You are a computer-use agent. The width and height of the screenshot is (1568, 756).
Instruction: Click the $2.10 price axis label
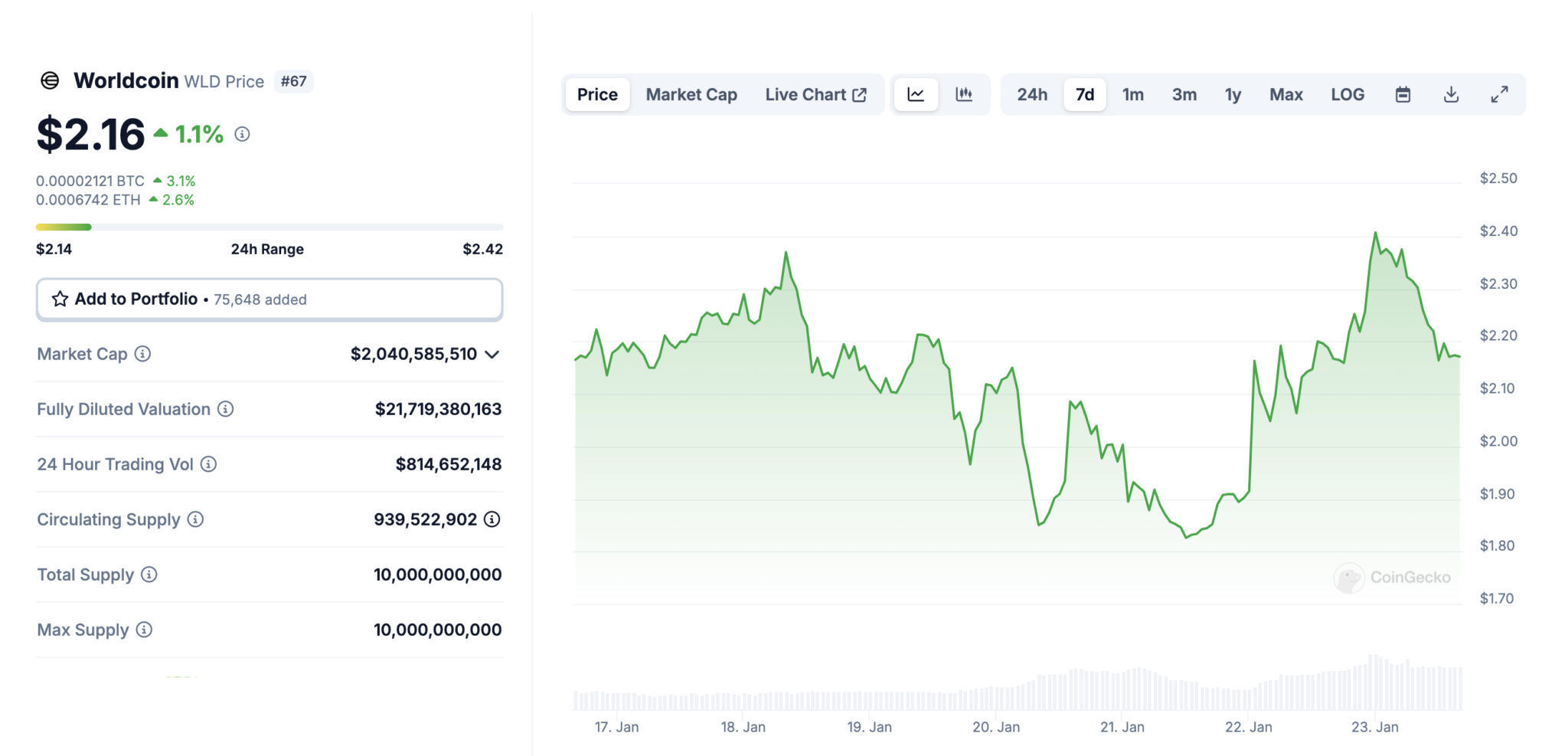[1498, 388]
